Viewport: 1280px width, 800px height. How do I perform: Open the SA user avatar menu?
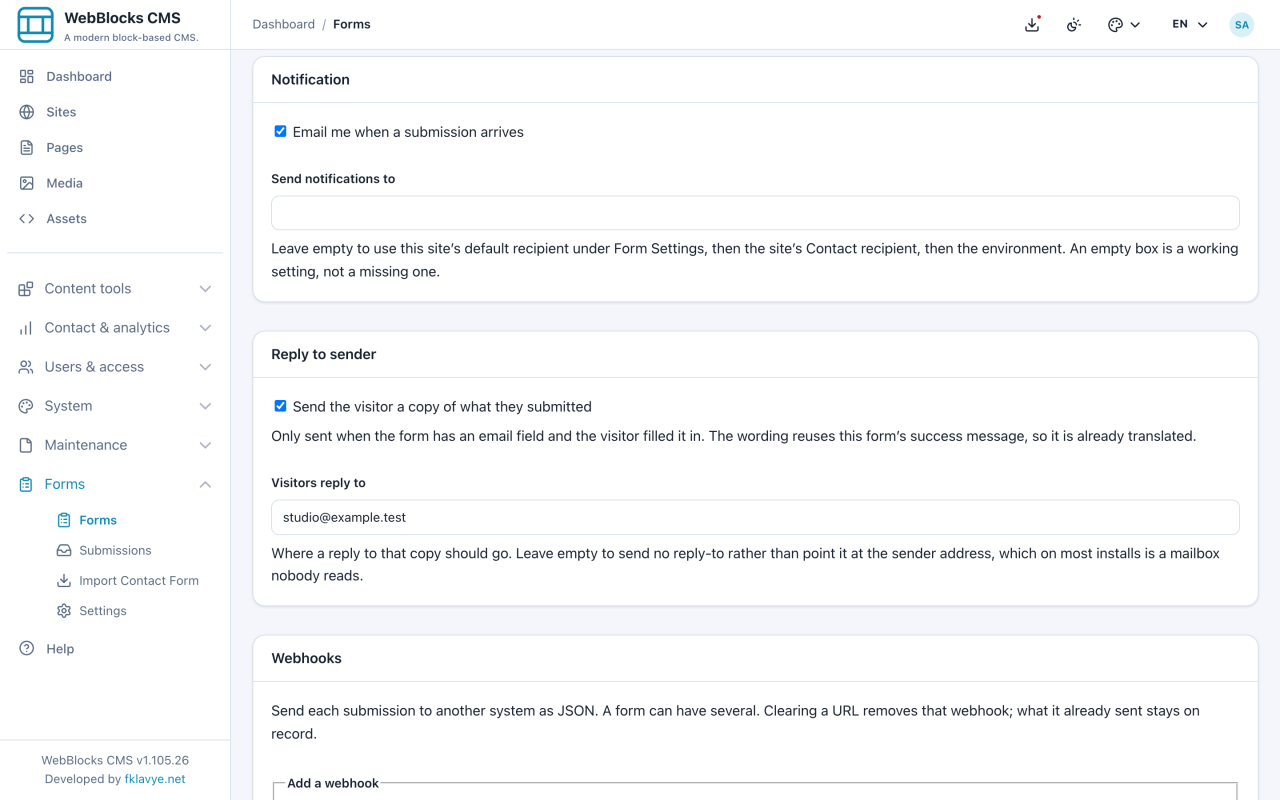click(1242, 25)
